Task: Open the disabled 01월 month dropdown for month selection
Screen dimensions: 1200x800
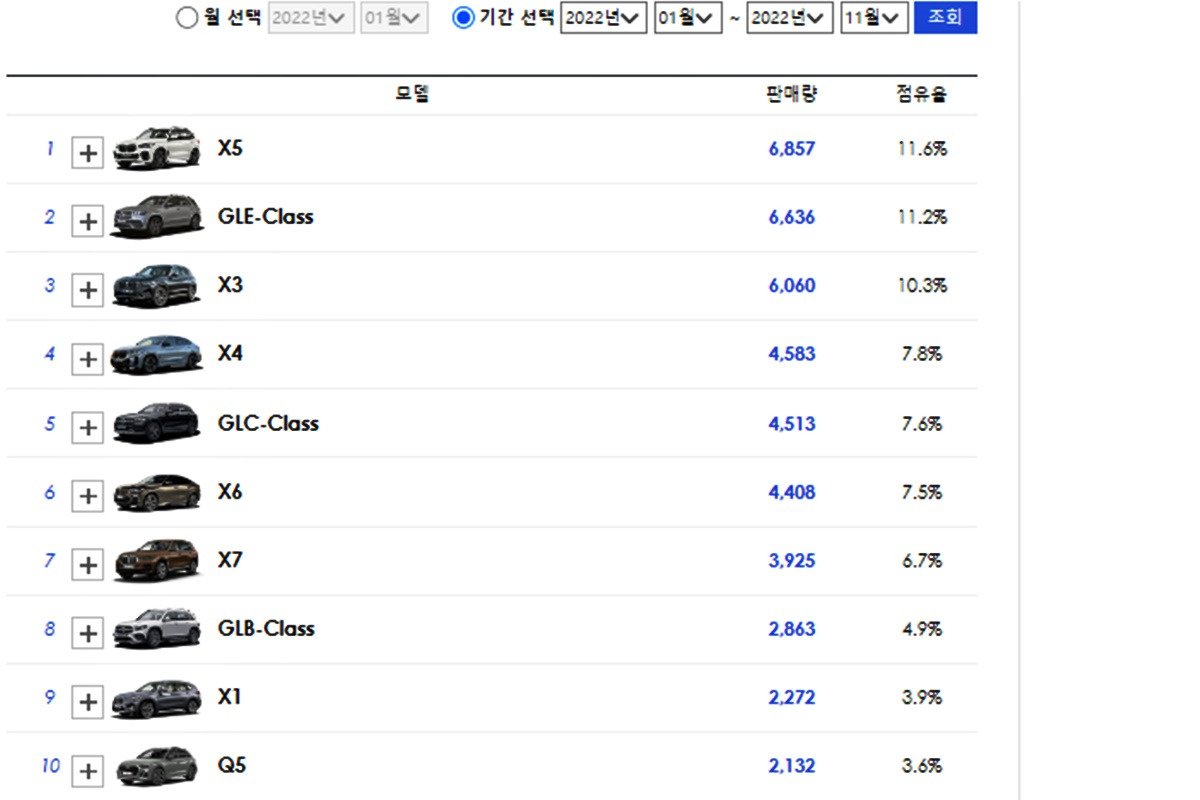Action: coord(394,18)
